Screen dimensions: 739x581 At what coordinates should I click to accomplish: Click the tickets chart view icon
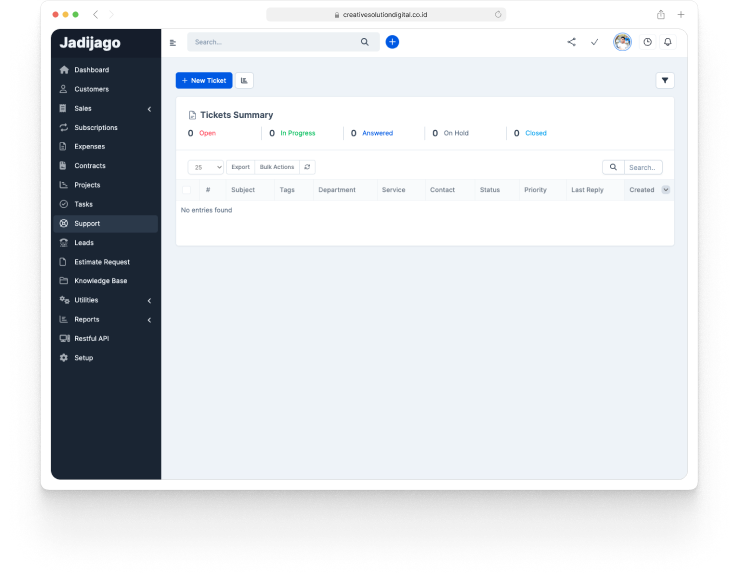coord(245,80)
